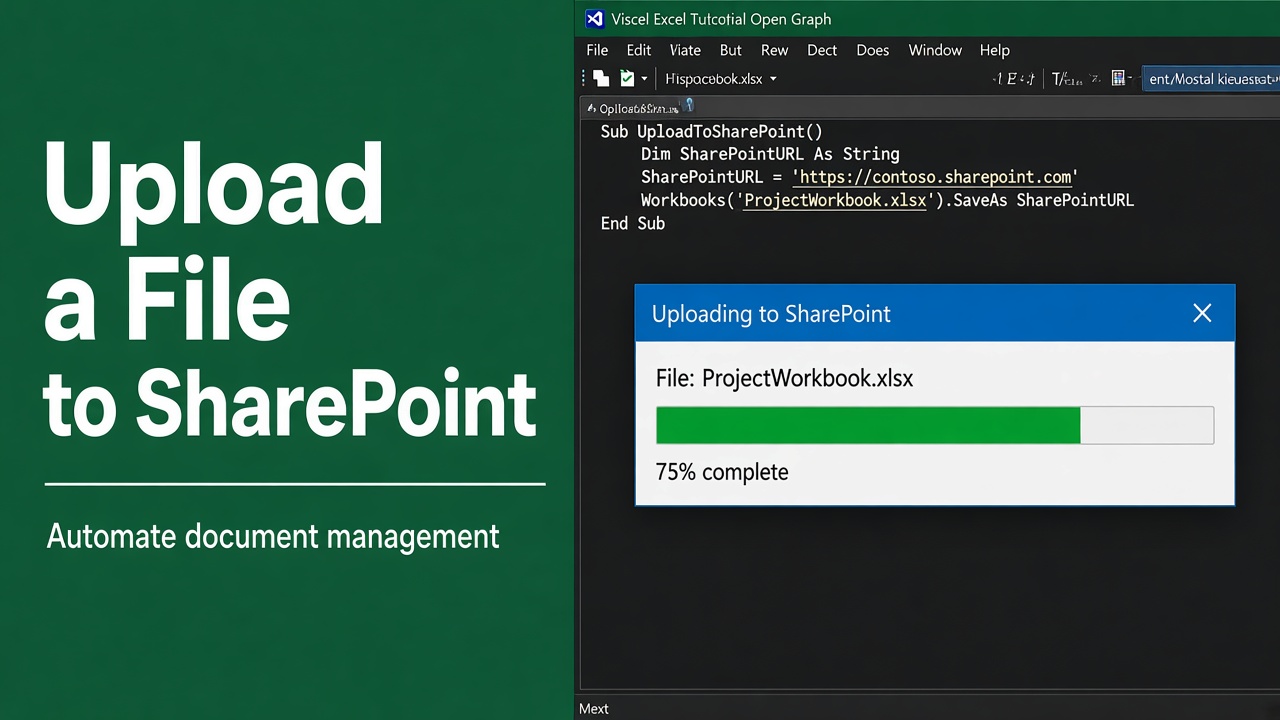Screen dimensions: 1280x720
Task: Click the white copy documents toolbar icon
Action: [601, 78]
